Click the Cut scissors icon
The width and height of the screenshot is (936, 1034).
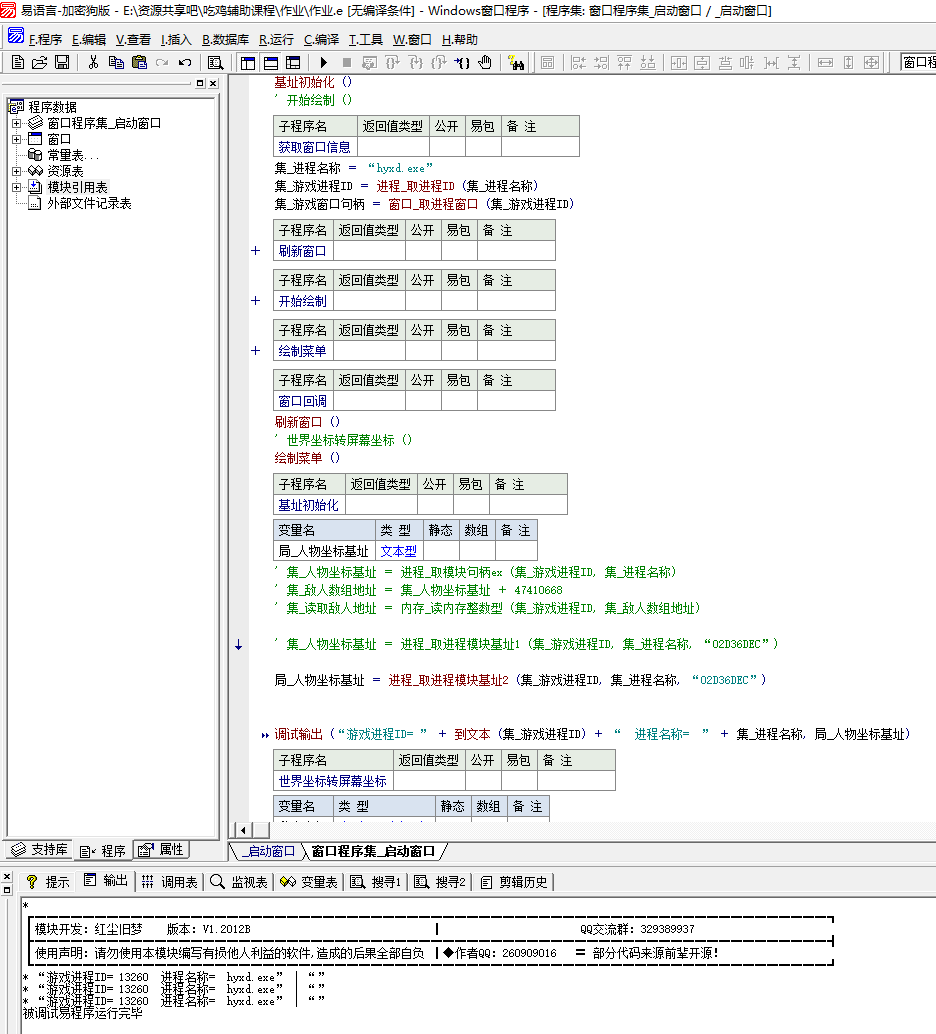coord(93,63)
